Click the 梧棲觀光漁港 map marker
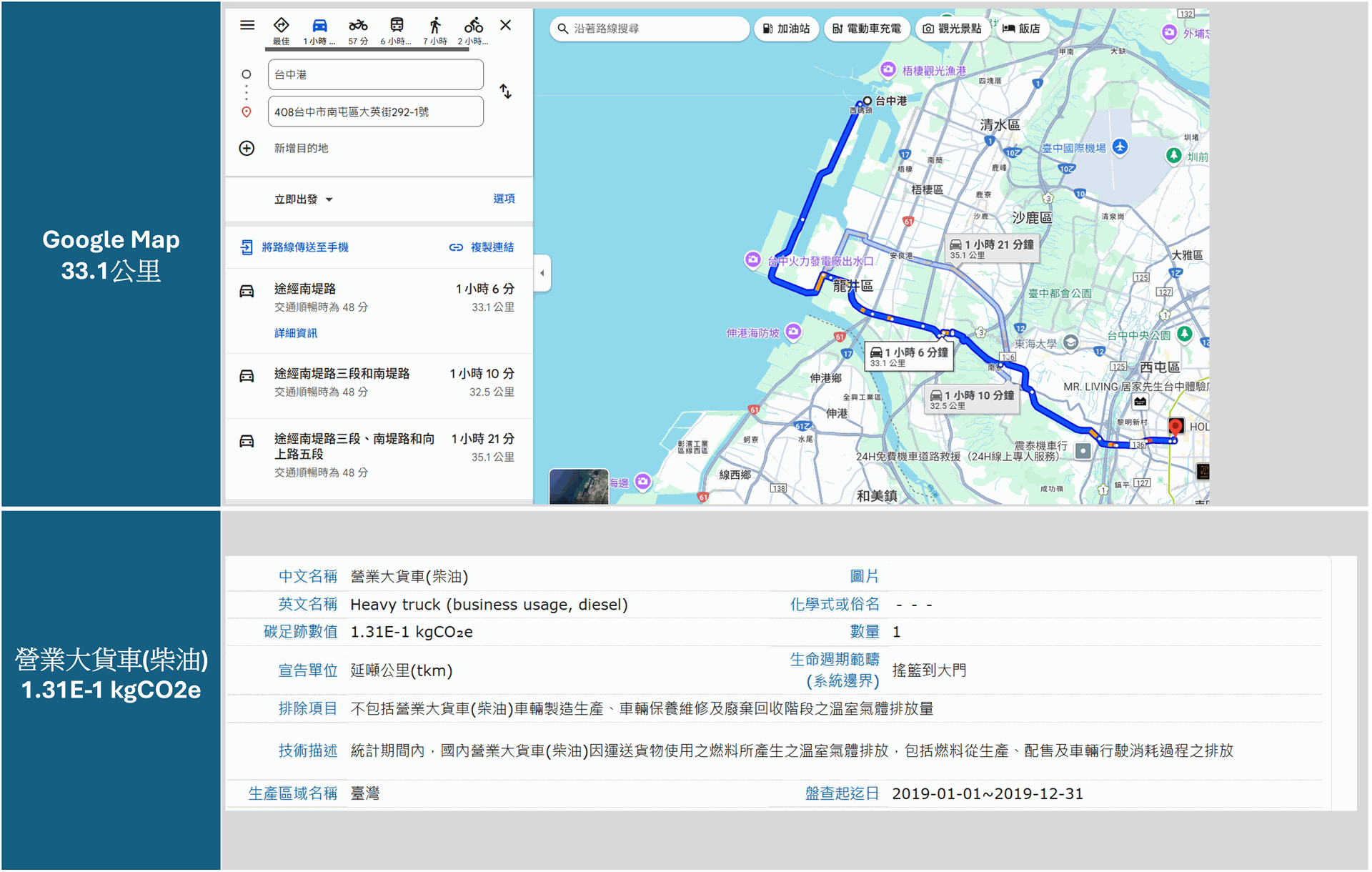 (888, 69)
